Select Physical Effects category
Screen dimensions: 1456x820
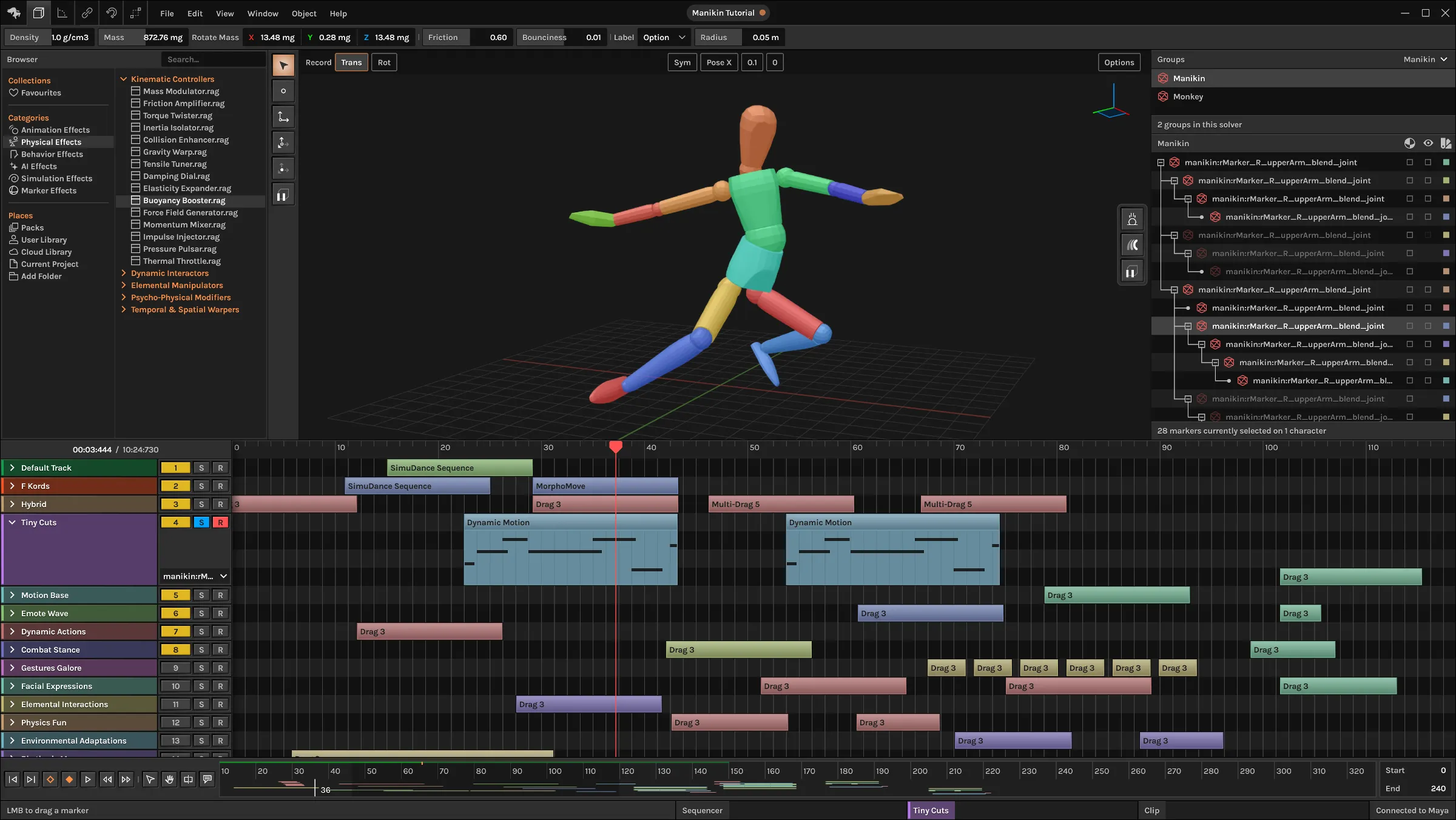(58, 142)
